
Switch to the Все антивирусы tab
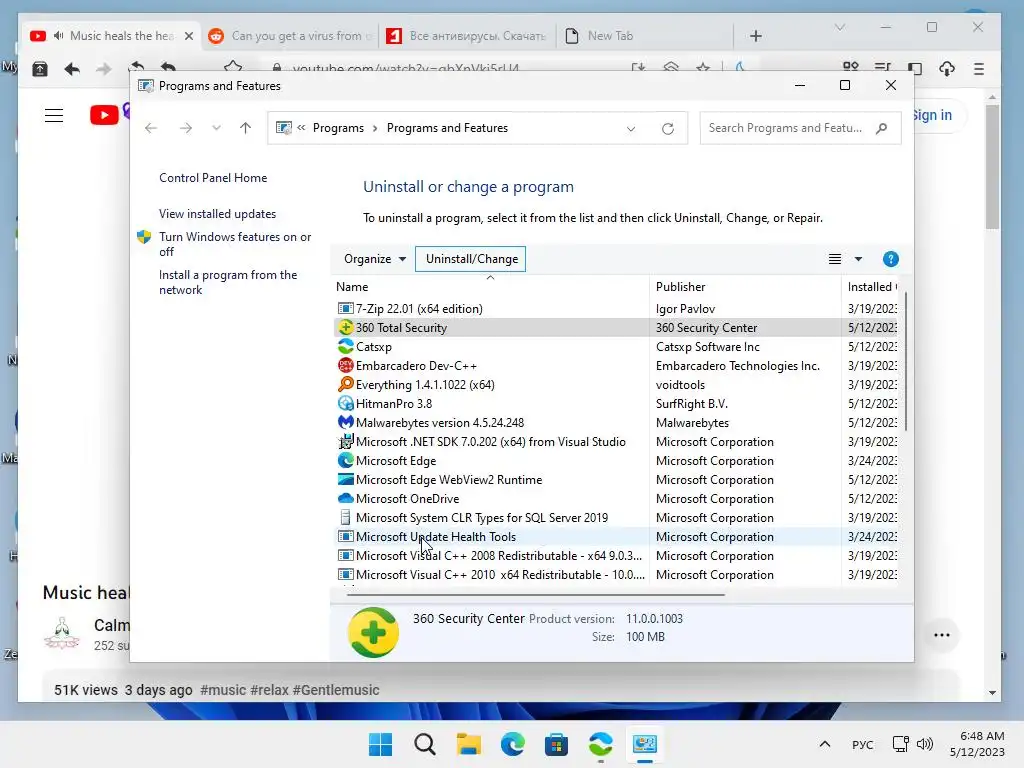(468, 36)
